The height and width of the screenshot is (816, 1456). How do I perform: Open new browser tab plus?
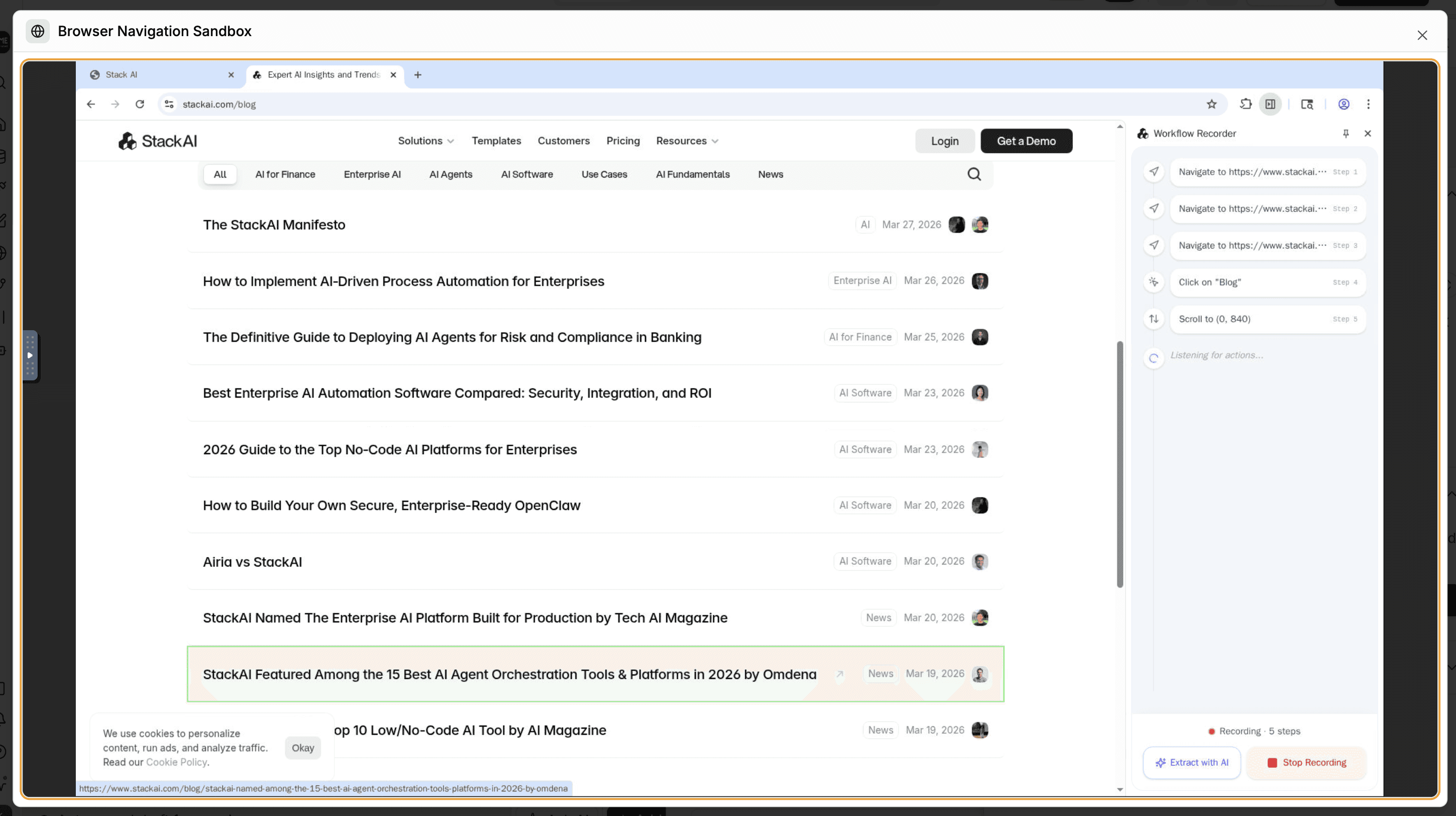pos(418,75)
